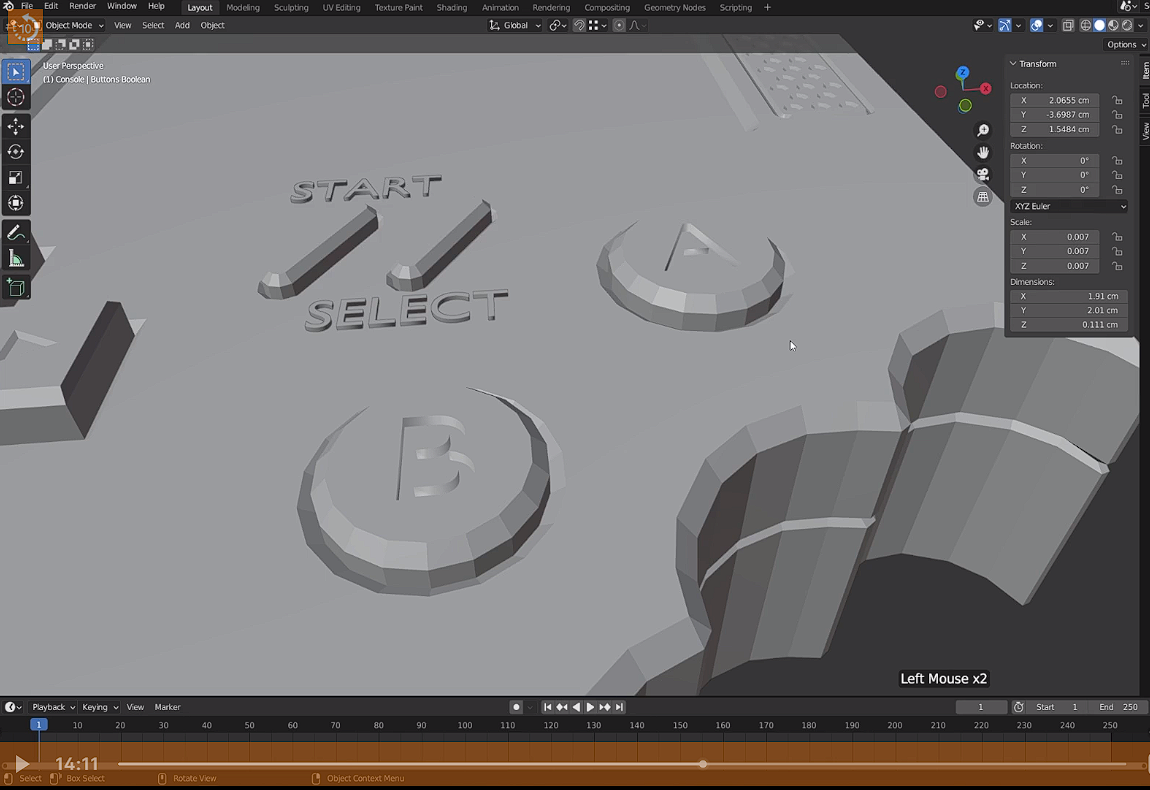Switch to Shading workspace
The image size is (1150, 790).
[452, 7]
